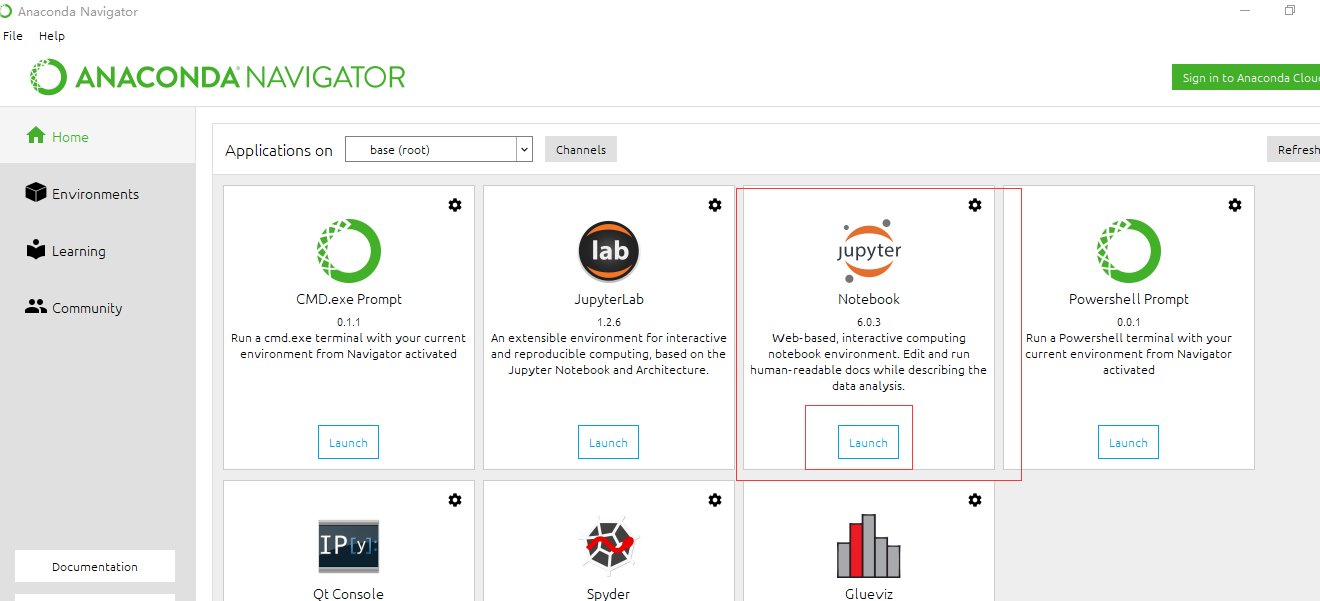Click the Learning reader icon
The width and height of the screenshot is (1320, 601).
(36, 249)
